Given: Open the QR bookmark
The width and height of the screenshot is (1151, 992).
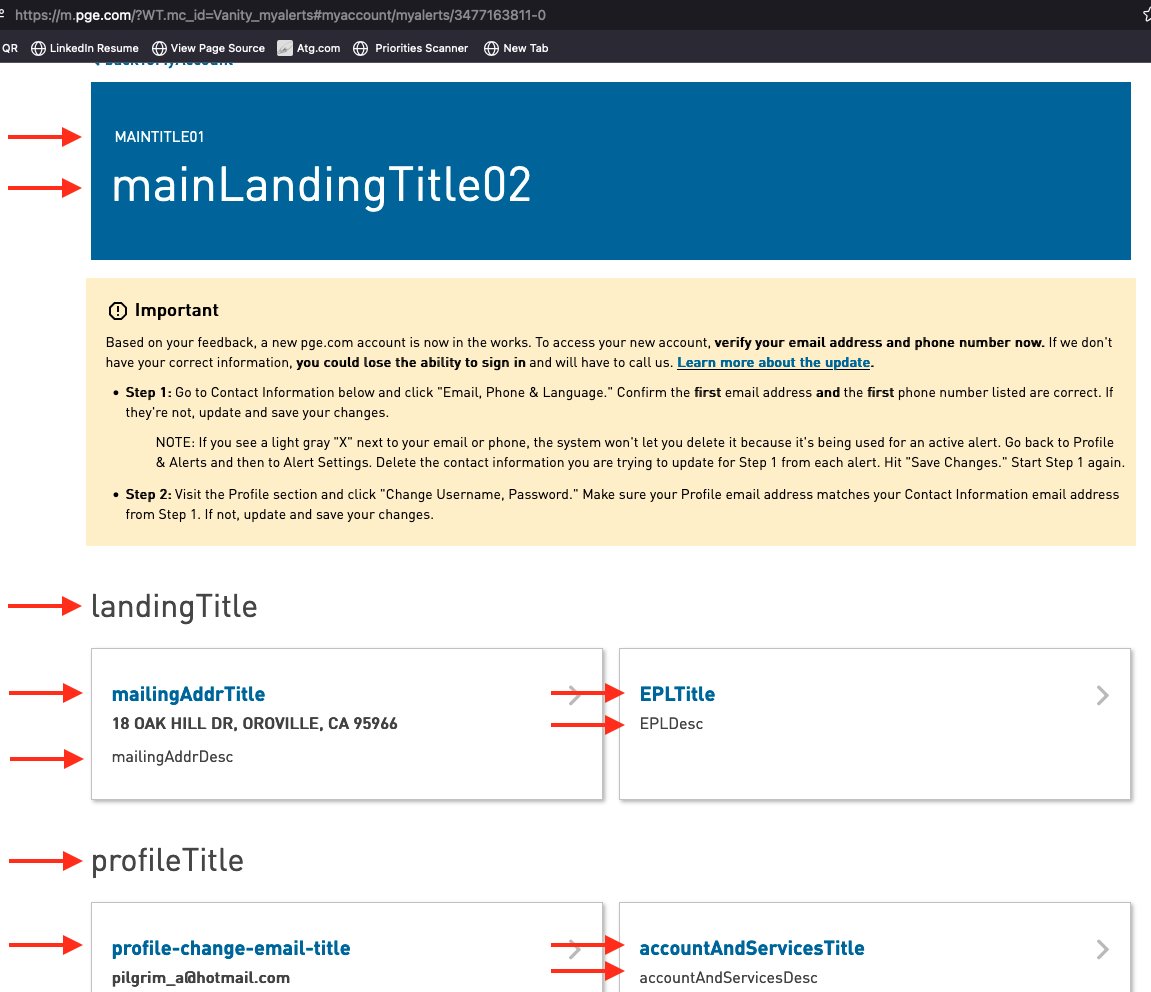Looking at the screenshot, I should tap(10, 48).
